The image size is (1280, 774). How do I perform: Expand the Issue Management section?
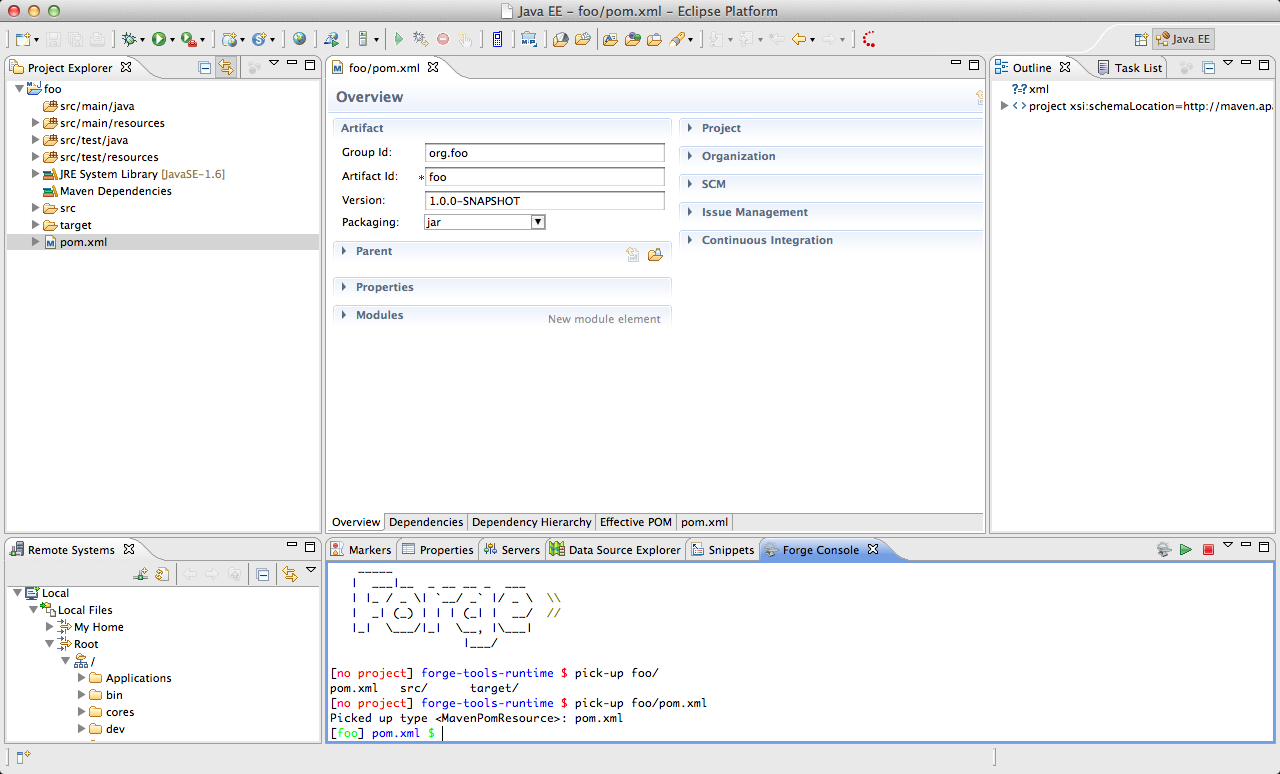(690, 212)
